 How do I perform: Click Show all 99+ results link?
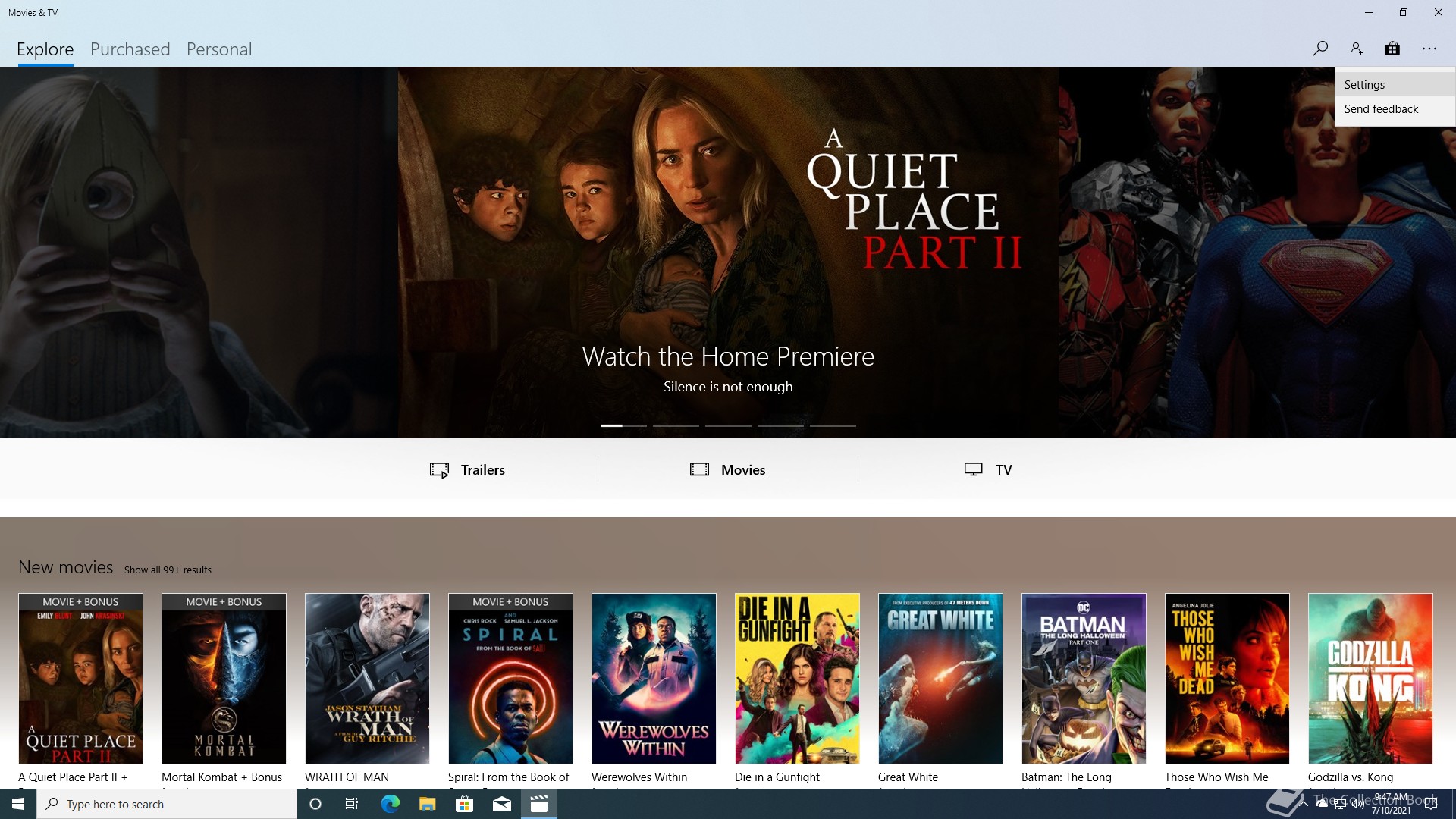click(168, 570)
